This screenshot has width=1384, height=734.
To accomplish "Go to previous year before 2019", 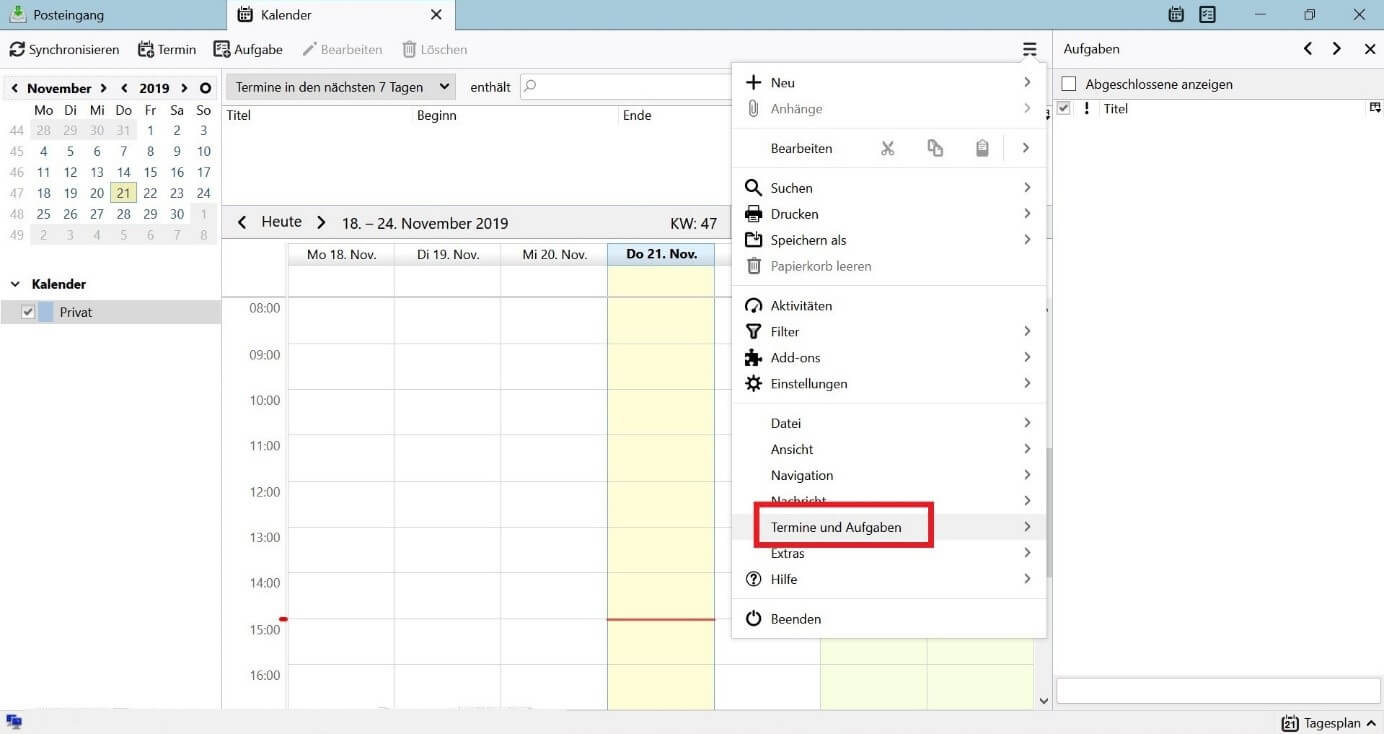I will tap(124, 88).
